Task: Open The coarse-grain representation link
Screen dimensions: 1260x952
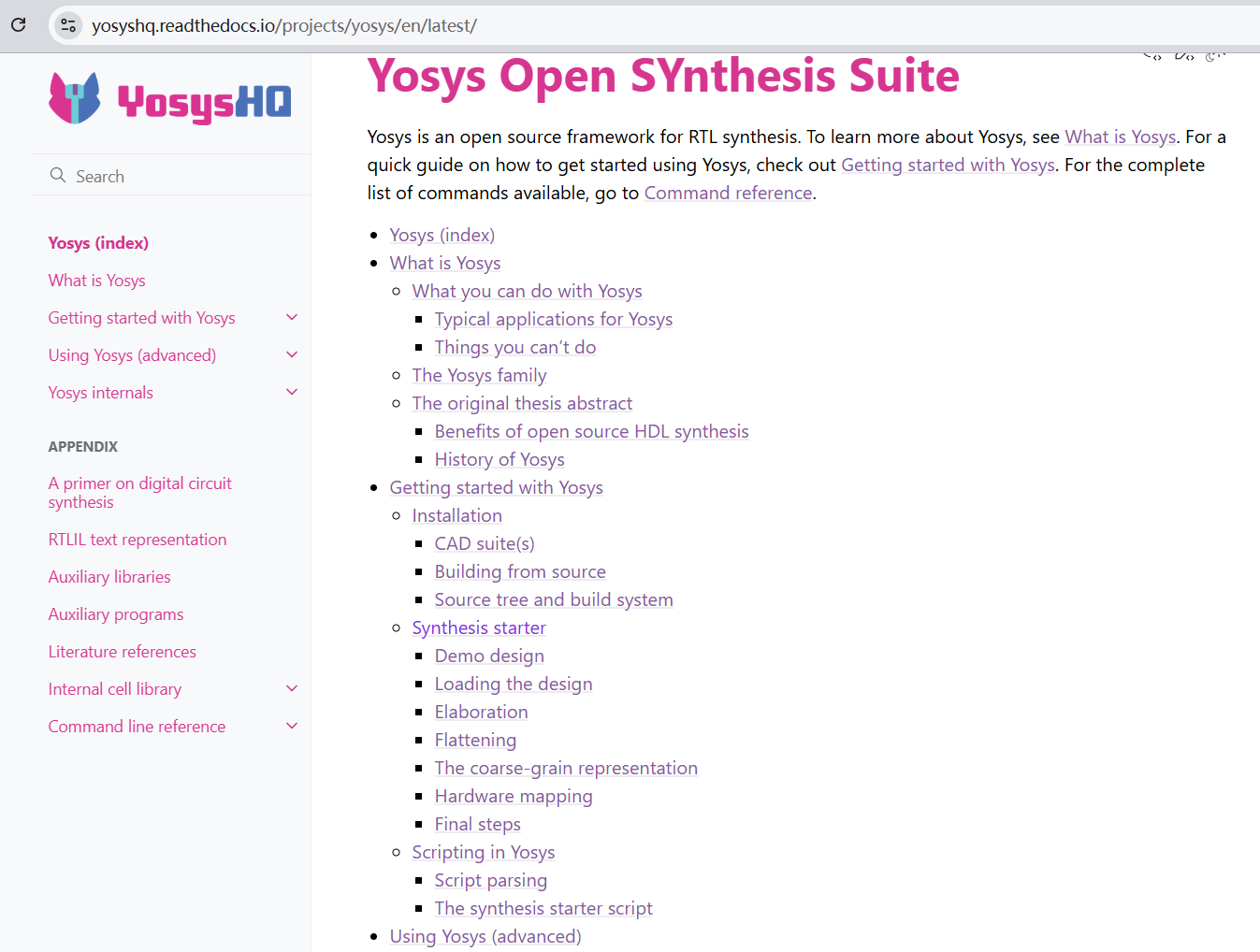Action: pos(566,768)
